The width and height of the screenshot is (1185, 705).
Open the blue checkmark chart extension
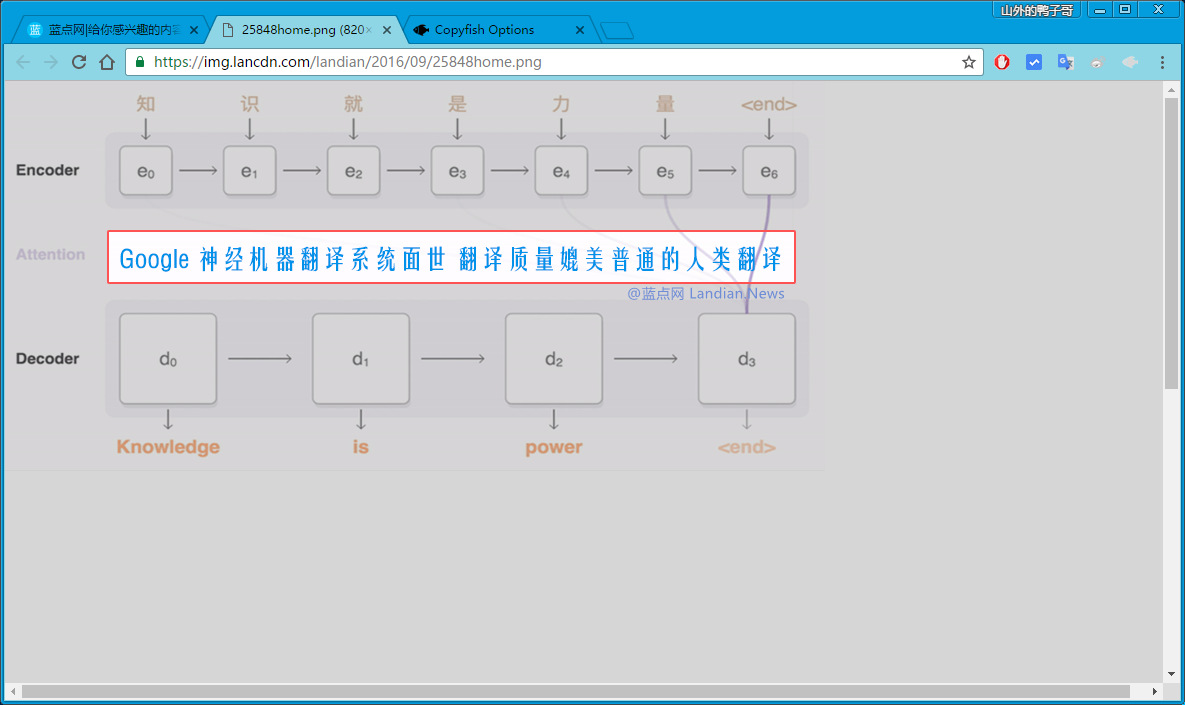(x=1034, y=62)
